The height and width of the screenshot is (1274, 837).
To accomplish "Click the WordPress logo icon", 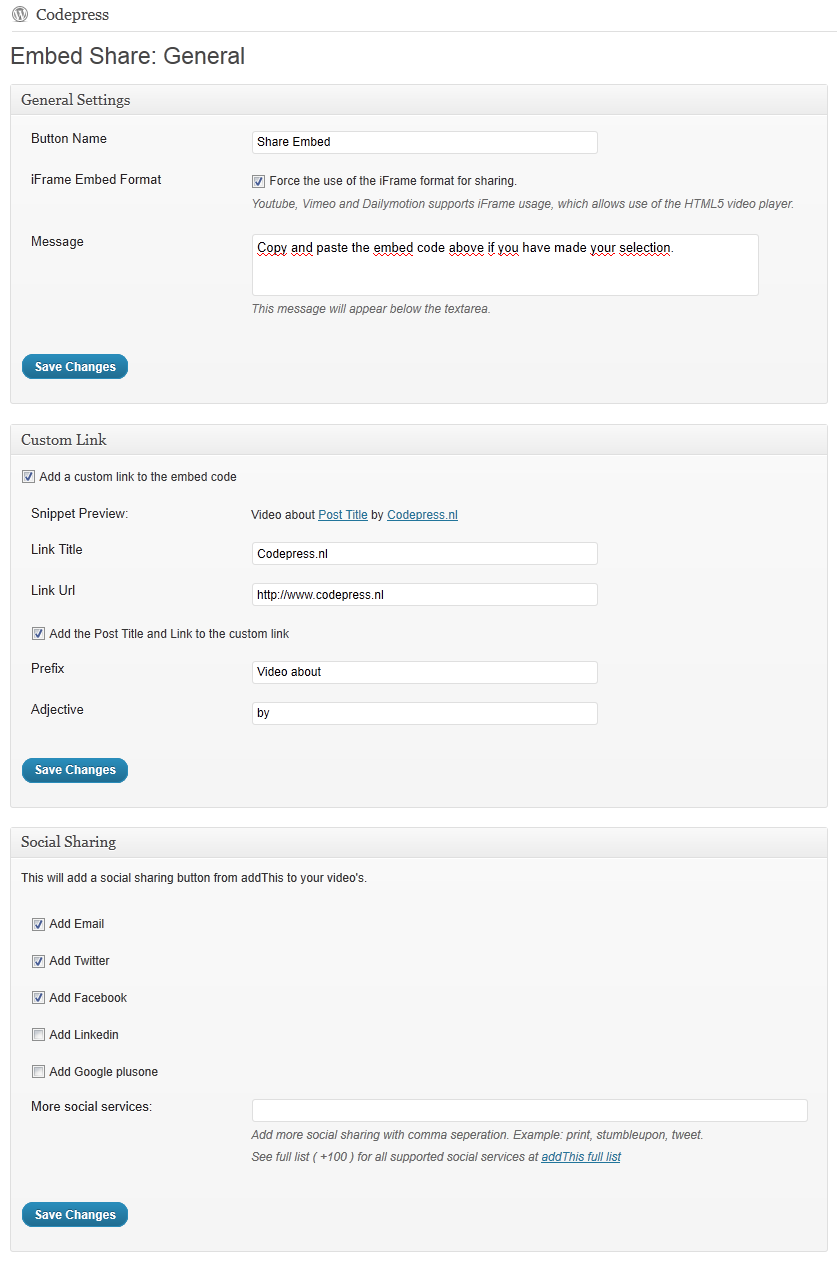I will [x=20, y=15].
